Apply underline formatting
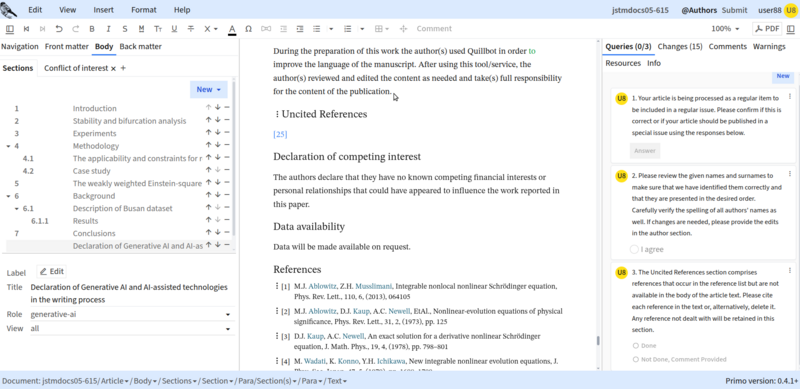Image resolution: width=800 pixels, height=389 pixels. 174,29
